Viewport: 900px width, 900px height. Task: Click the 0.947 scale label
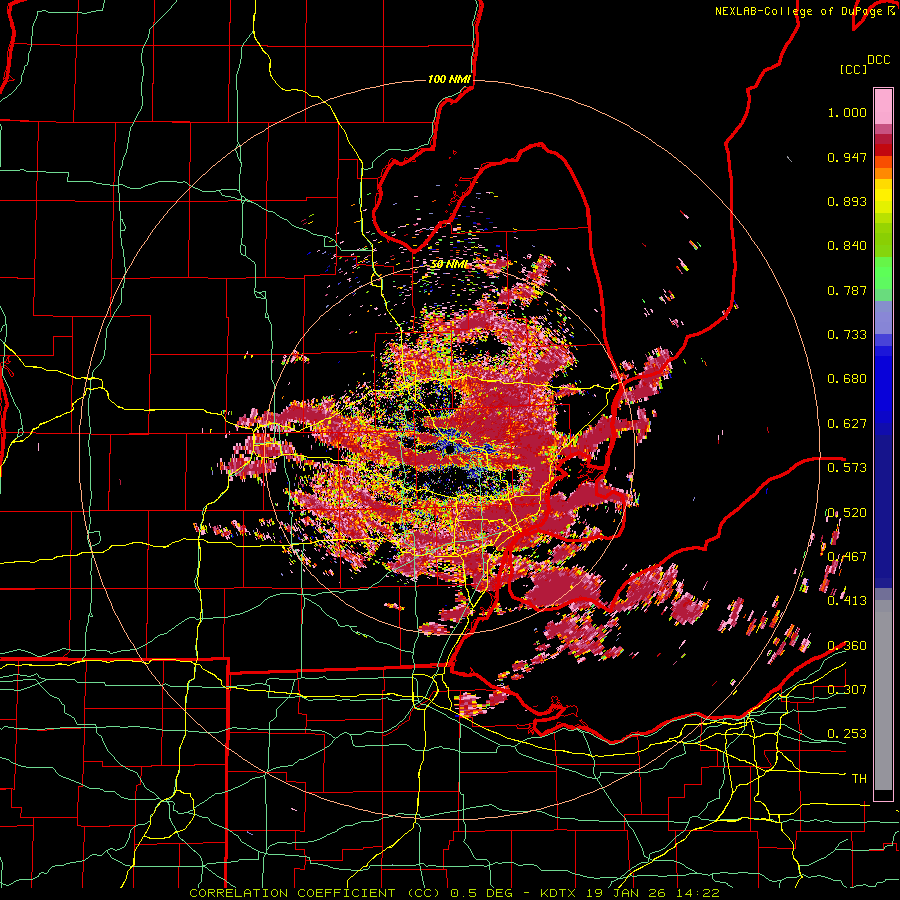(847, 157)
